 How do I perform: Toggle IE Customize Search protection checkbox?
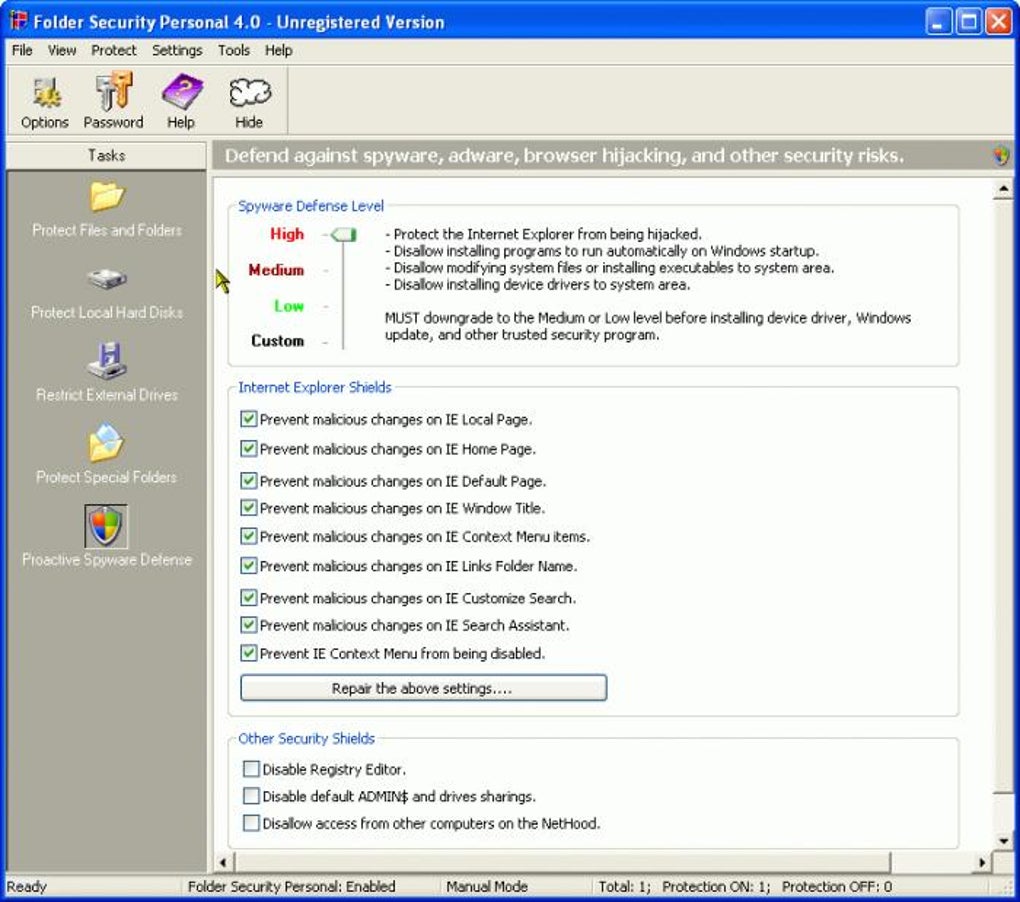(x=248, y=598)
